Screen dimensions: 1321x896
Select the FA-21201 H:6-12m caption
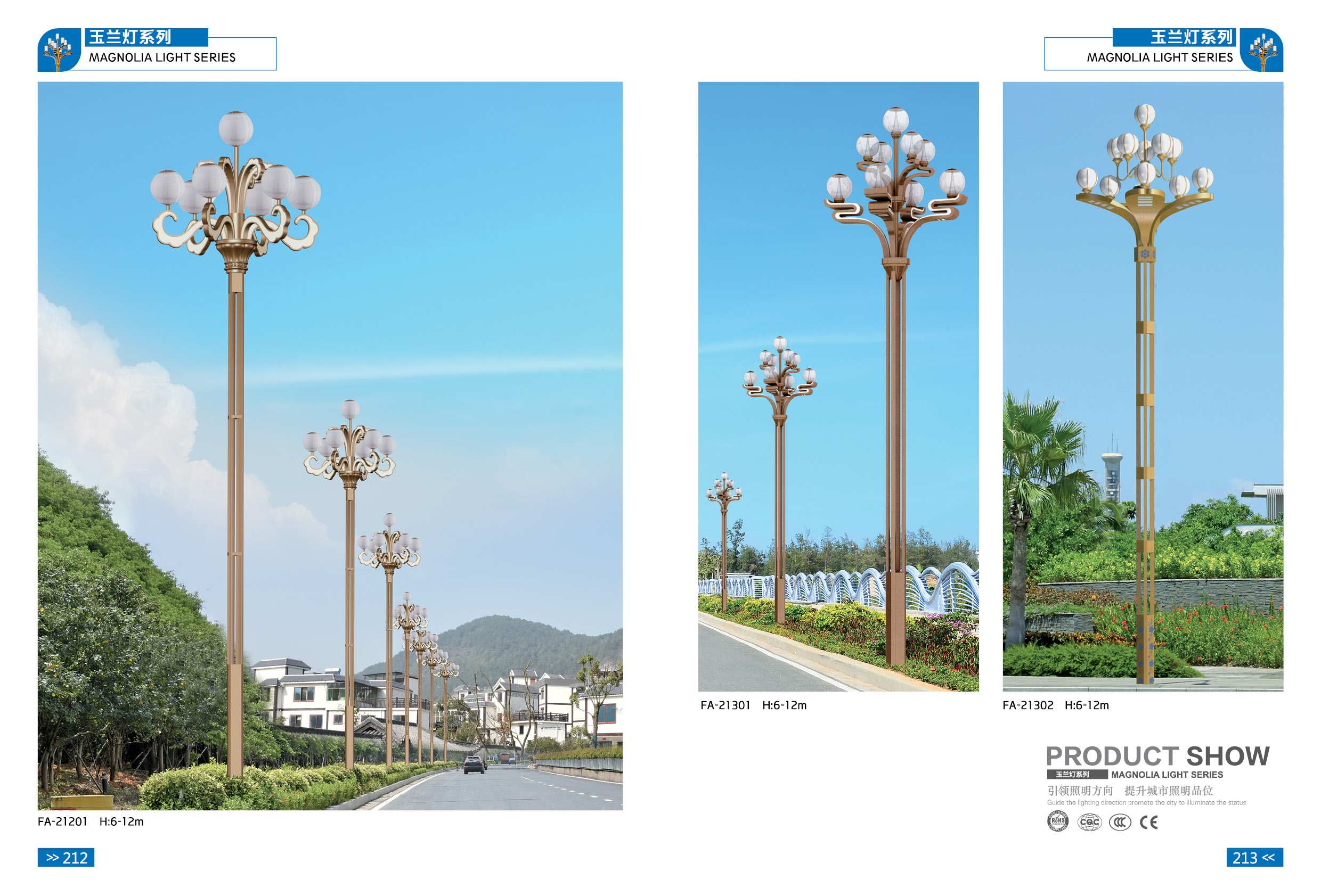click(91, 821)
